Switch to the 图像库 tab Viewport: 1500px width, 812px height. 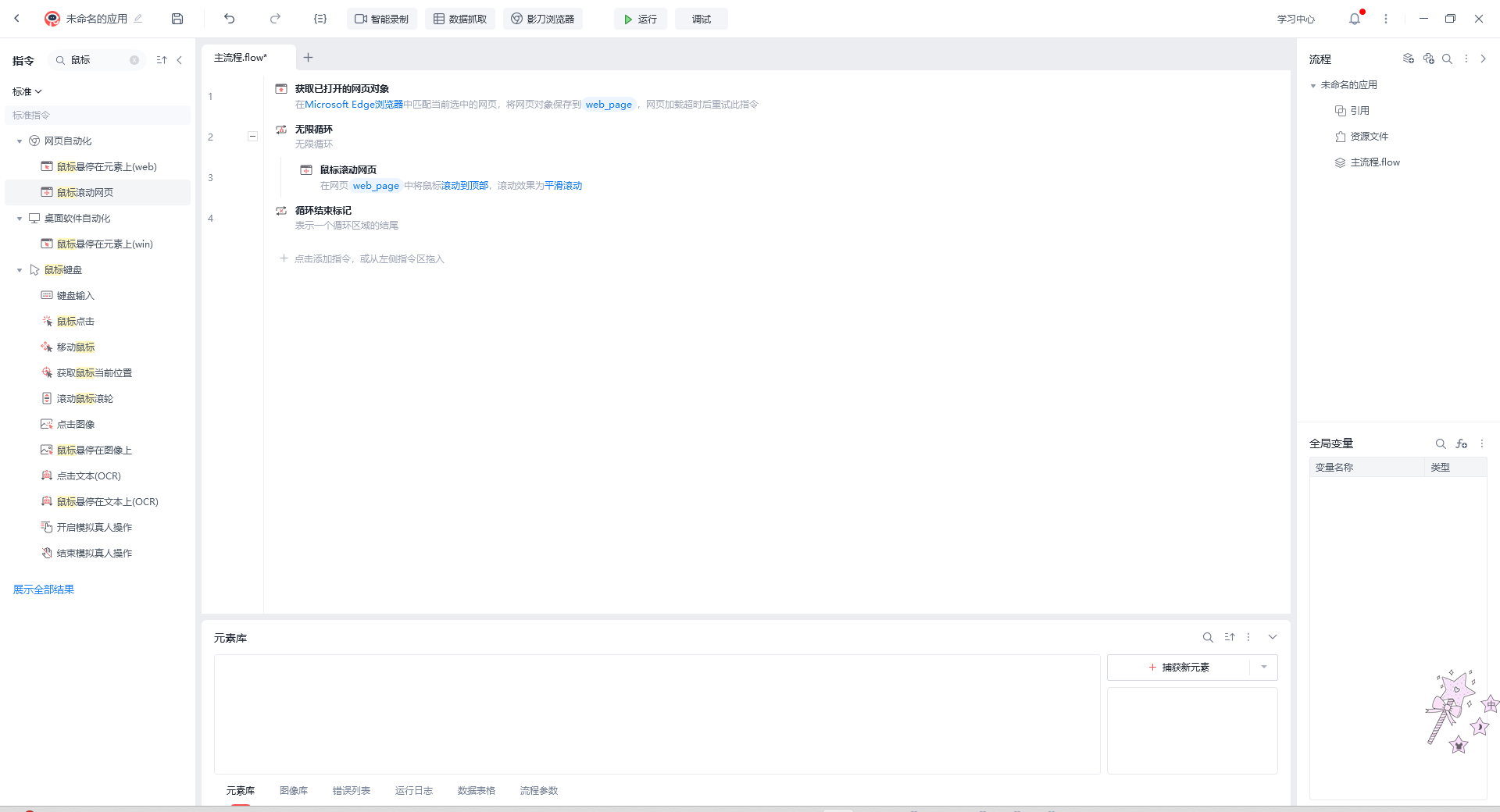(x=294, y=791)
